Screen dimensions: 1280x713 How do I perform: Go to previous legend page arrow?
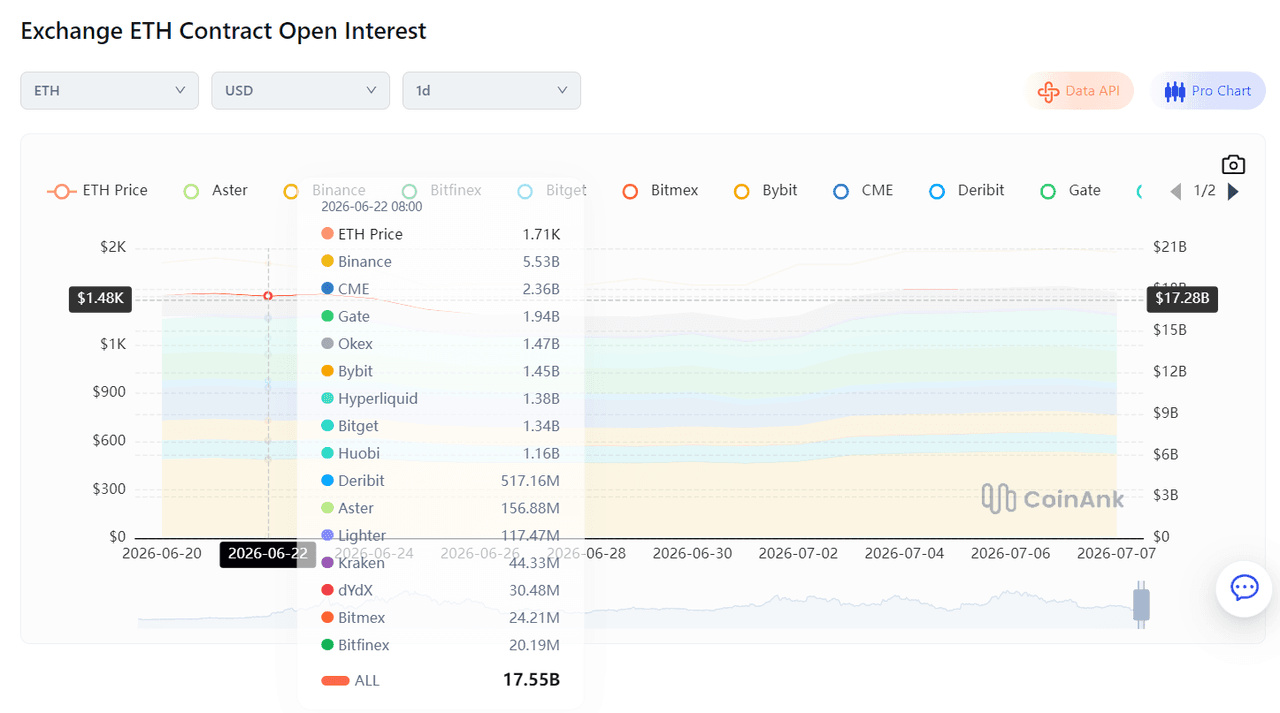1176,191
